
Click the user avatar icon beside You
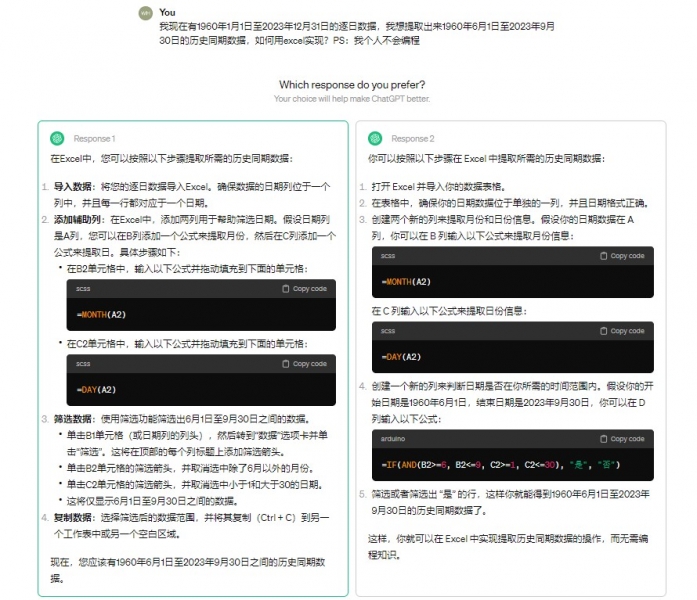[145, 14]
